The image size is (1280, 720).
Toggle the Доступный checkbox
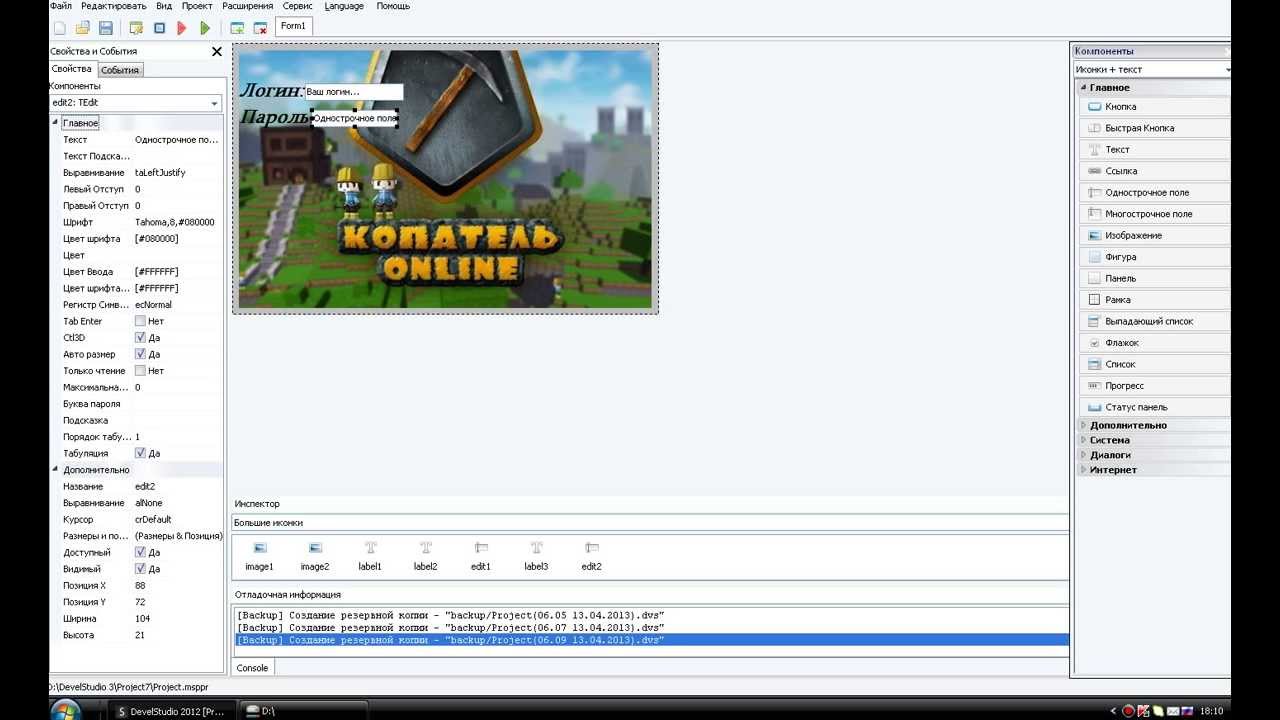[x=140, y=552]
